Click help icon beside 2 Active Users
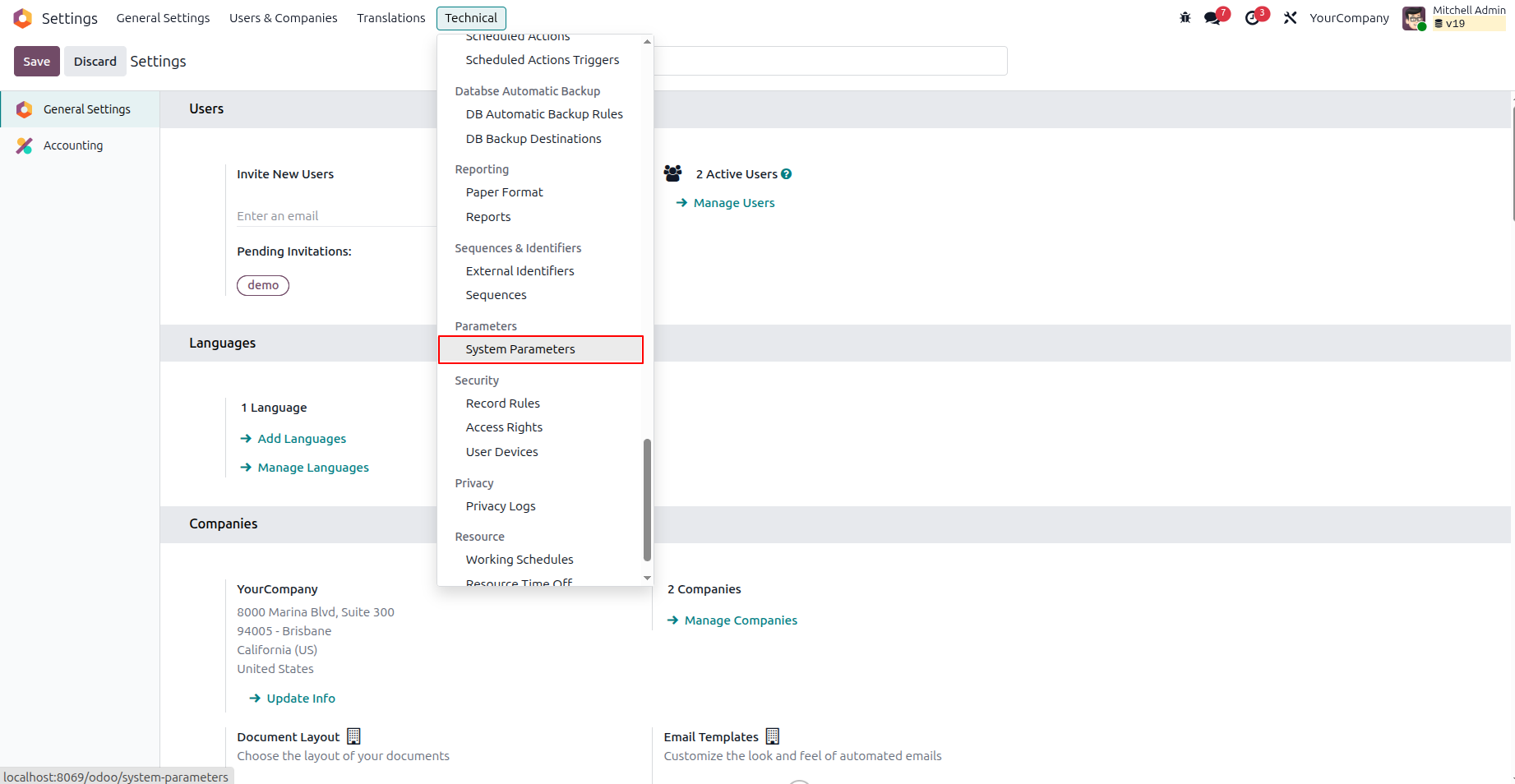The image size is (1515, 784). coord(787,174)
